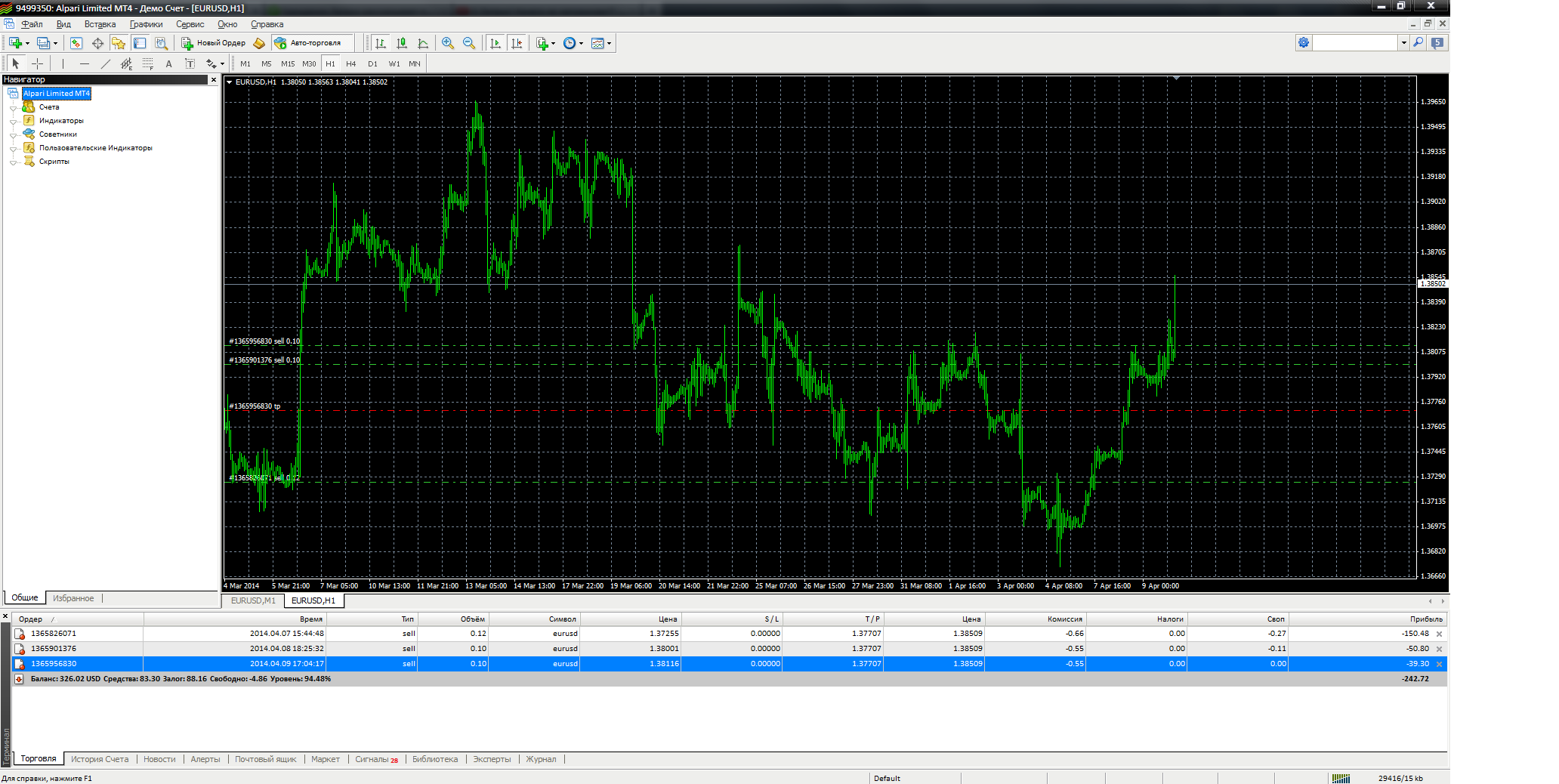Toggle Авто-торговля on or off
Viewport: 1559px width, 784px height.
(312, 43)
